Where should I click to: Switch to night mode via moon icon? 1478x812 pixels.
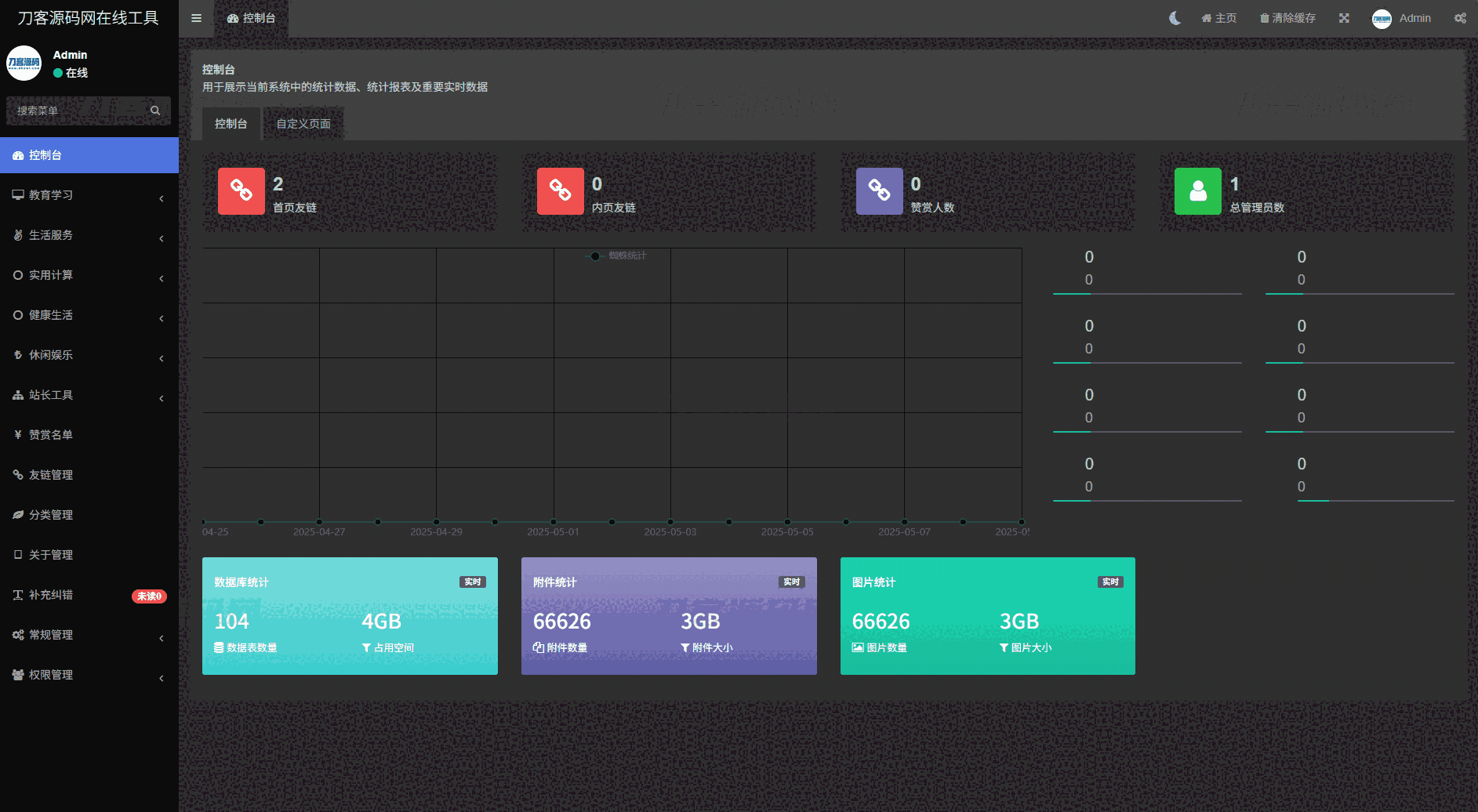1175,18
